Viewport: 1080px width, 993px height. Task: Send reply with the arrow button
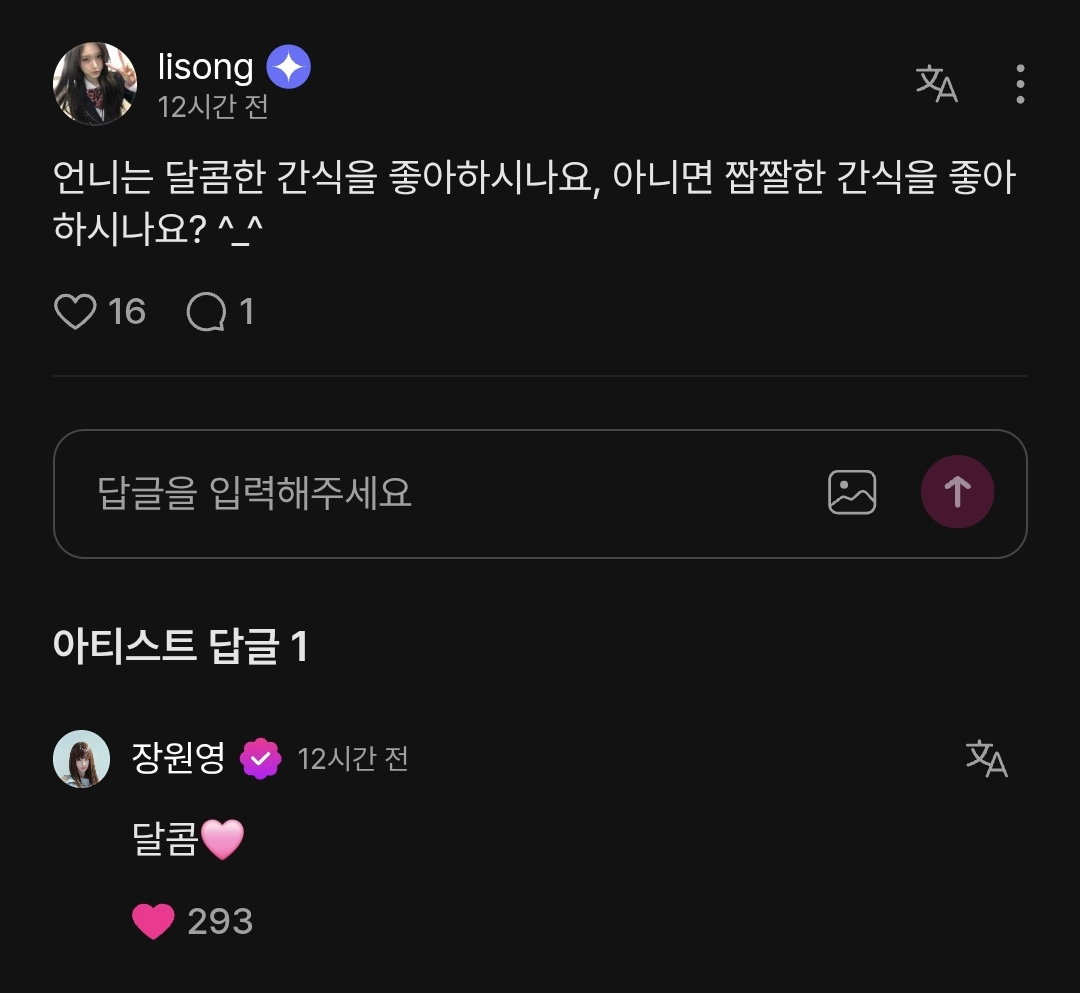(x=957, y=492)
